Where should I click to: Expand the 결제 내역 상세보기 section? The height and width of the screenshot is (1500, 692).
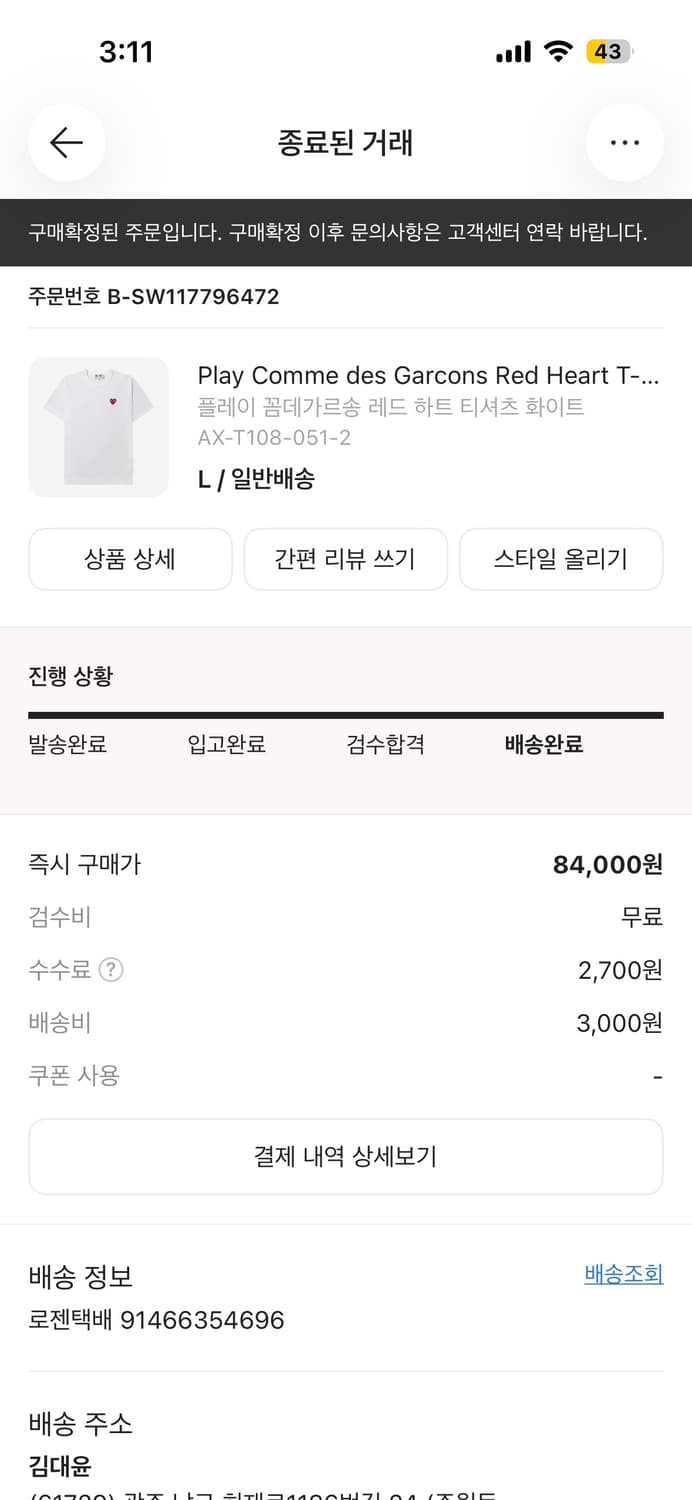tap(346, 1156)
